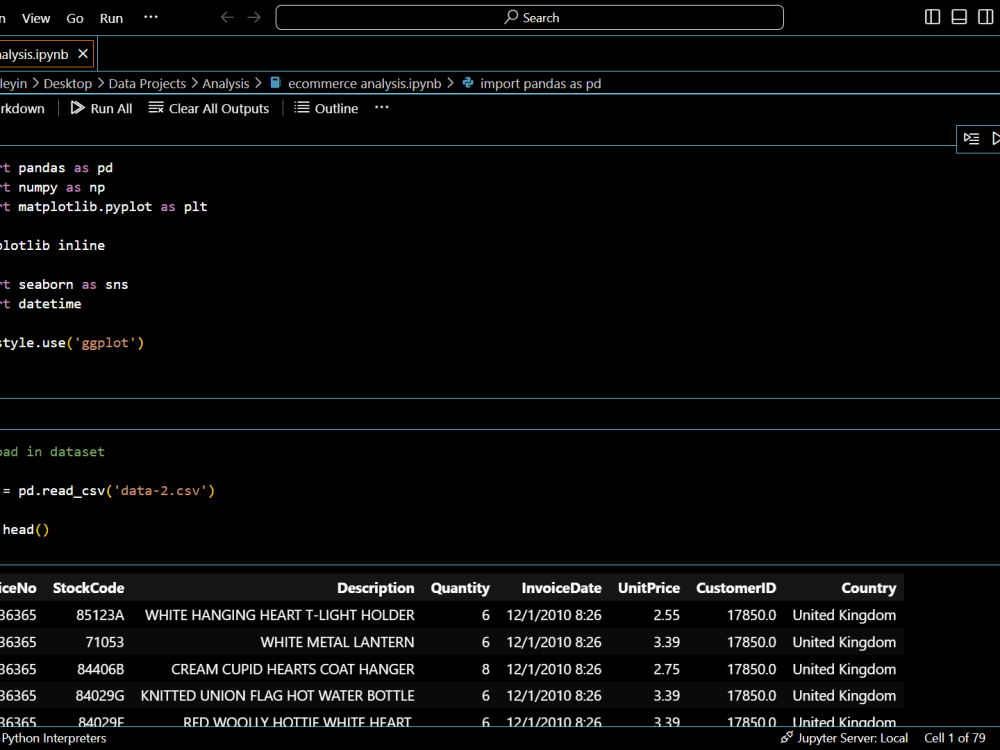The width and height of the screenshot is (1000, 750).
Task: Click the Clear All Outputs icon
Action: click(x=156, y=108)
